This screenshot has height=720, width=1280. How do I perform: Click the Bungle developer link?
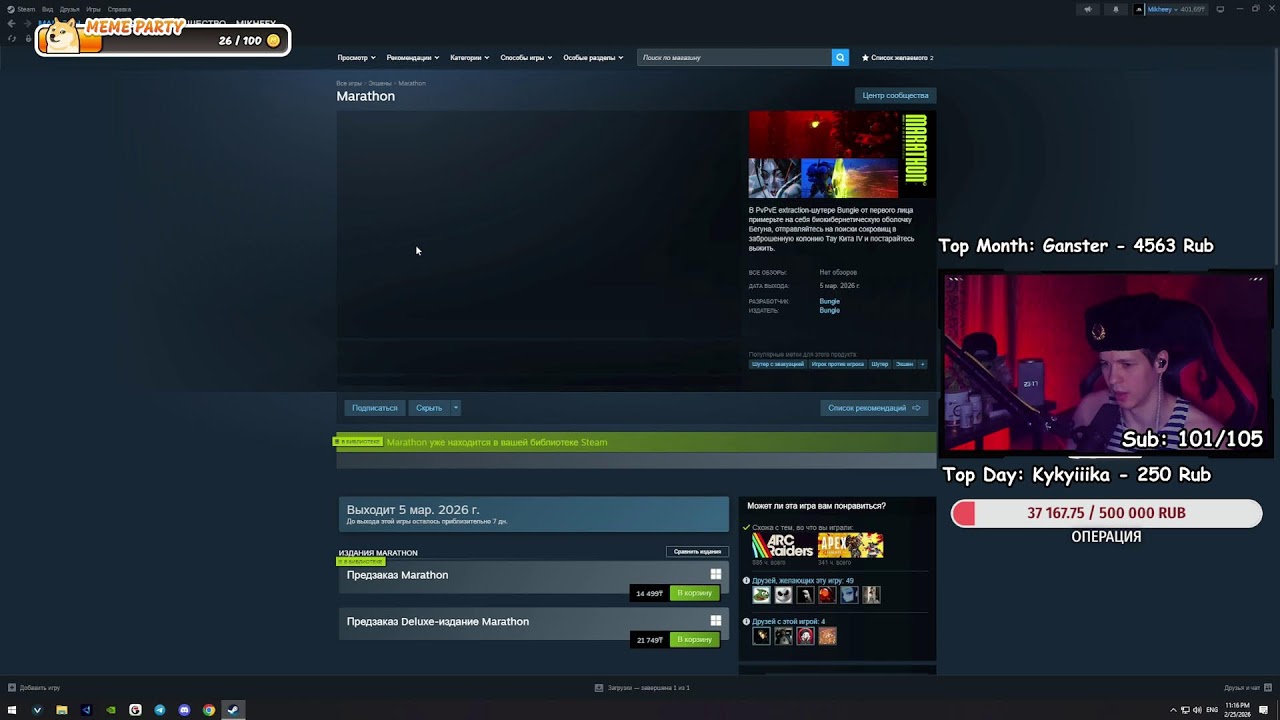point(830,301)
